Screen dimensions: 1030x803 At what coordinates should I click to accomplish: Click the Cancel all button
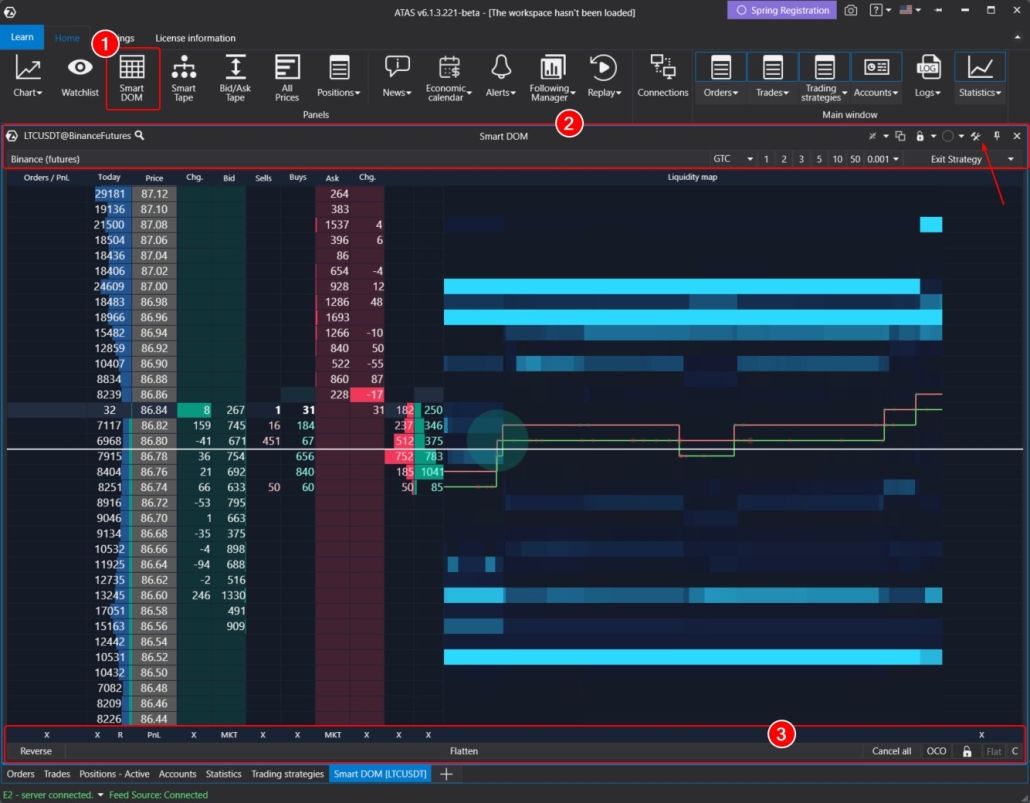[890, 750]
